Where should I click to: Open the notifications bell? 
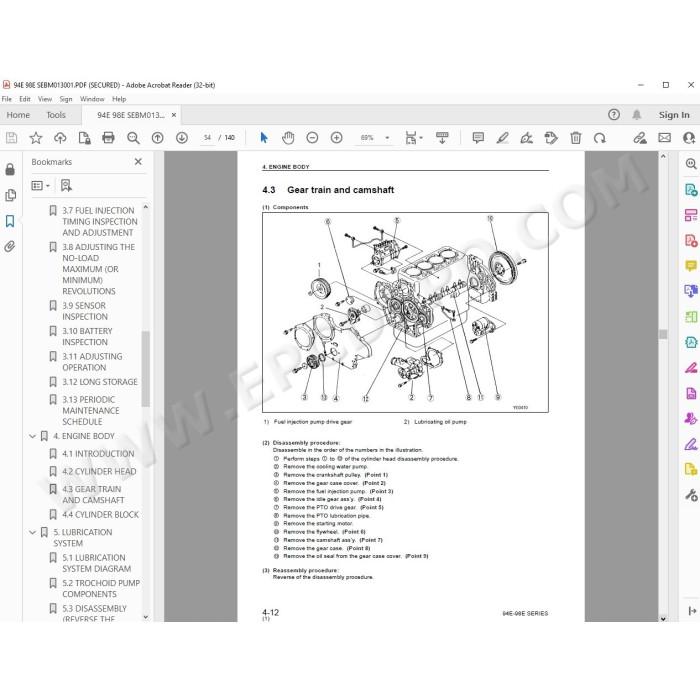(637, 115)
